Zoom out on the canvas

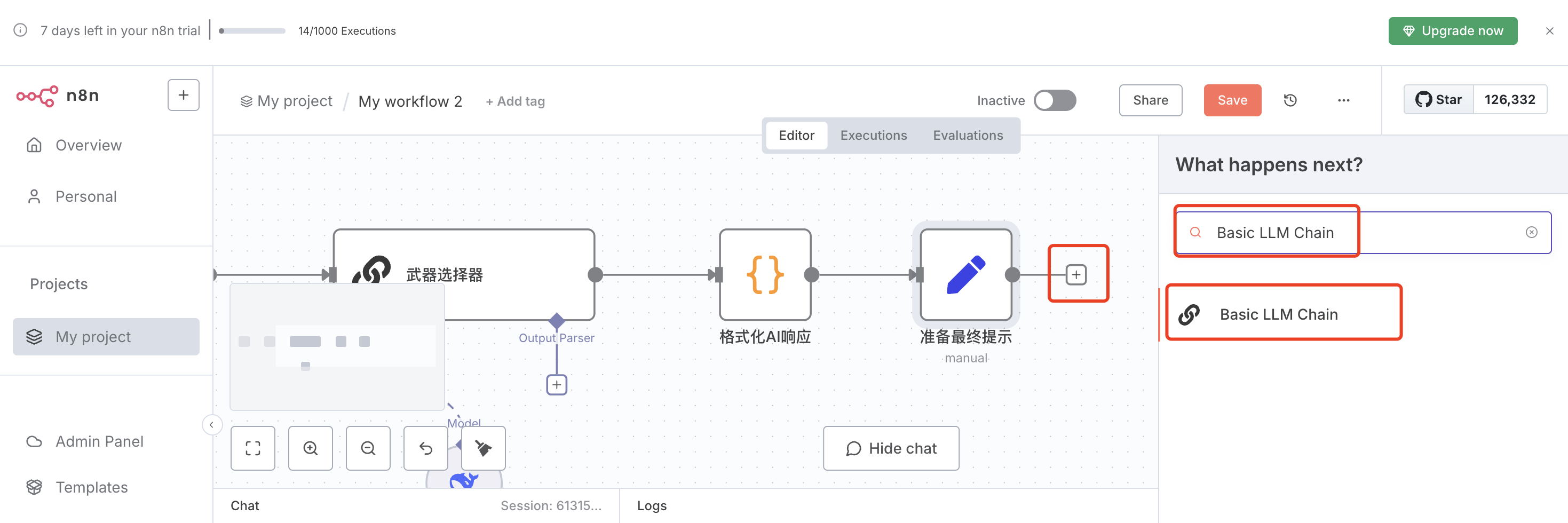368,448
